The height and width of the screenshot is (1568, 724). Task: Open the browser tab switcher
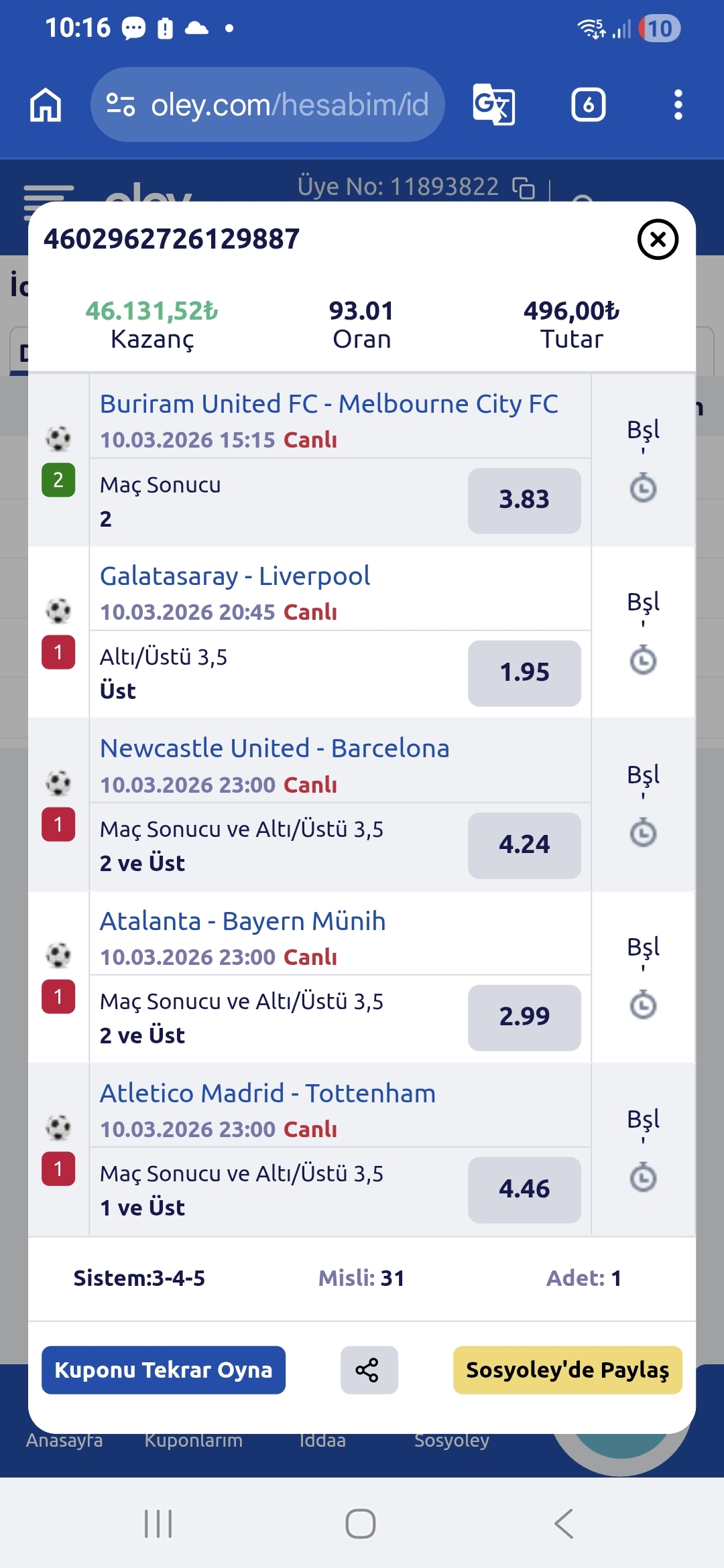[588, 105]
